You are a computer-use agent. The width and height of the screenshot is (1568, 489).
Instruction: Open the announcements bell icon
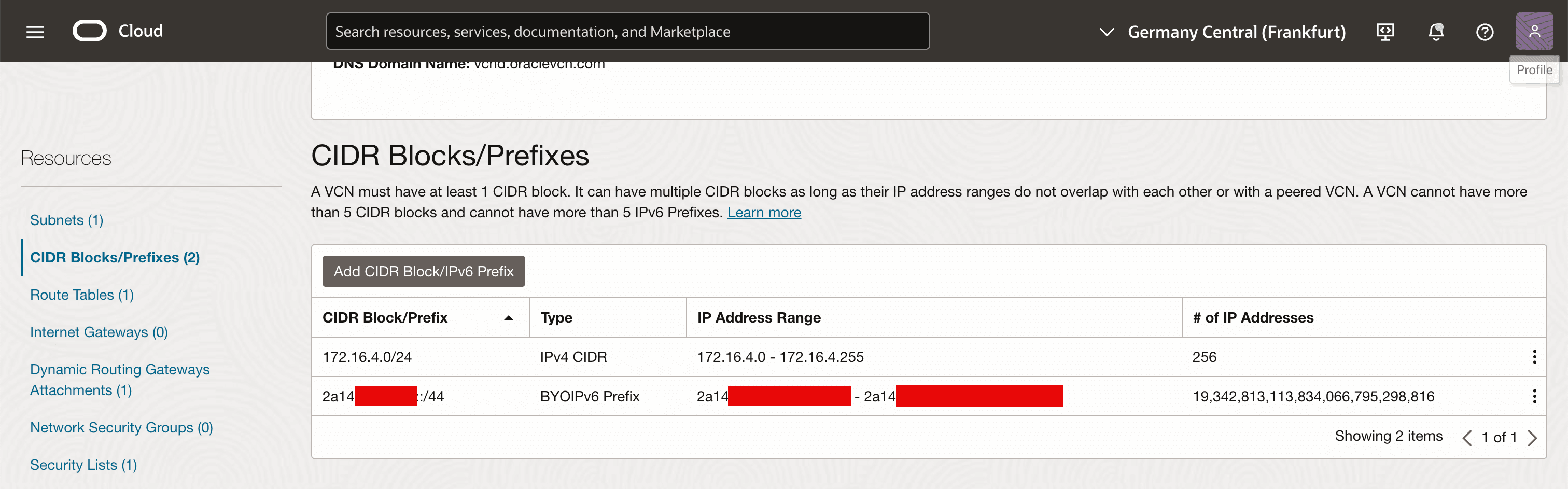pos(1436,32)
